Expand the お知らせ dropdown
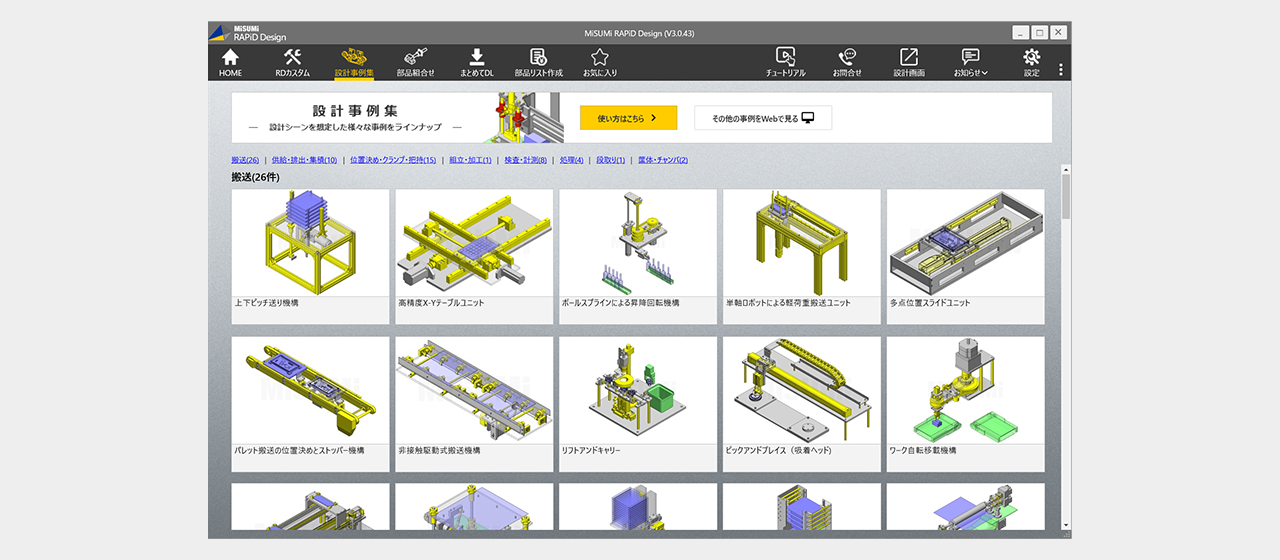 click(970, 62)
